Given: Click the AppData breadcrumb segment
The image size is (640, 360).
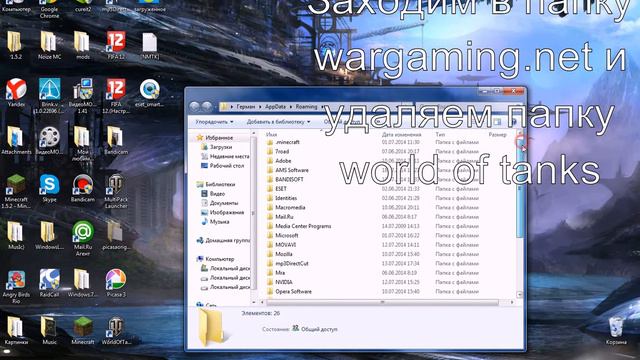Looking at the screenshot, I should point(276,107).
